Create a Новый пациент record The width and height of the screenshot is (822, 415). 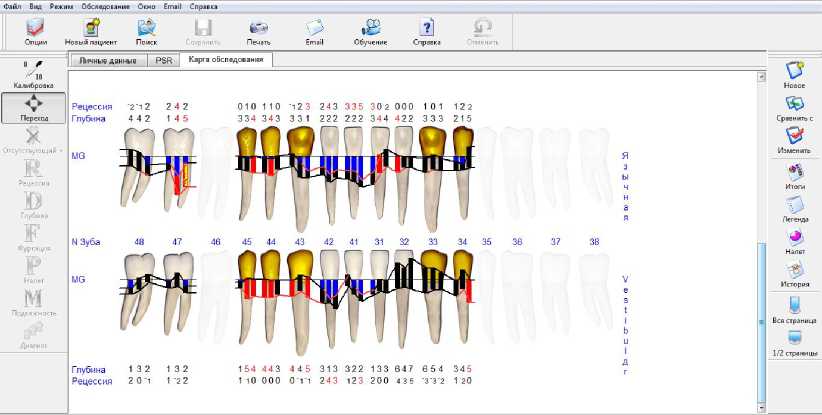pos(91,30)
